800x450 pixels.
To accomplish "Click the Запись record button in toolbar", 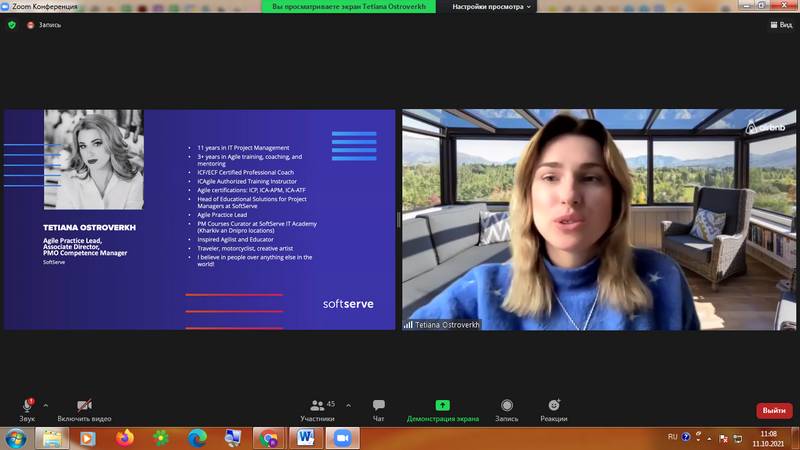I will click(507, 410).
